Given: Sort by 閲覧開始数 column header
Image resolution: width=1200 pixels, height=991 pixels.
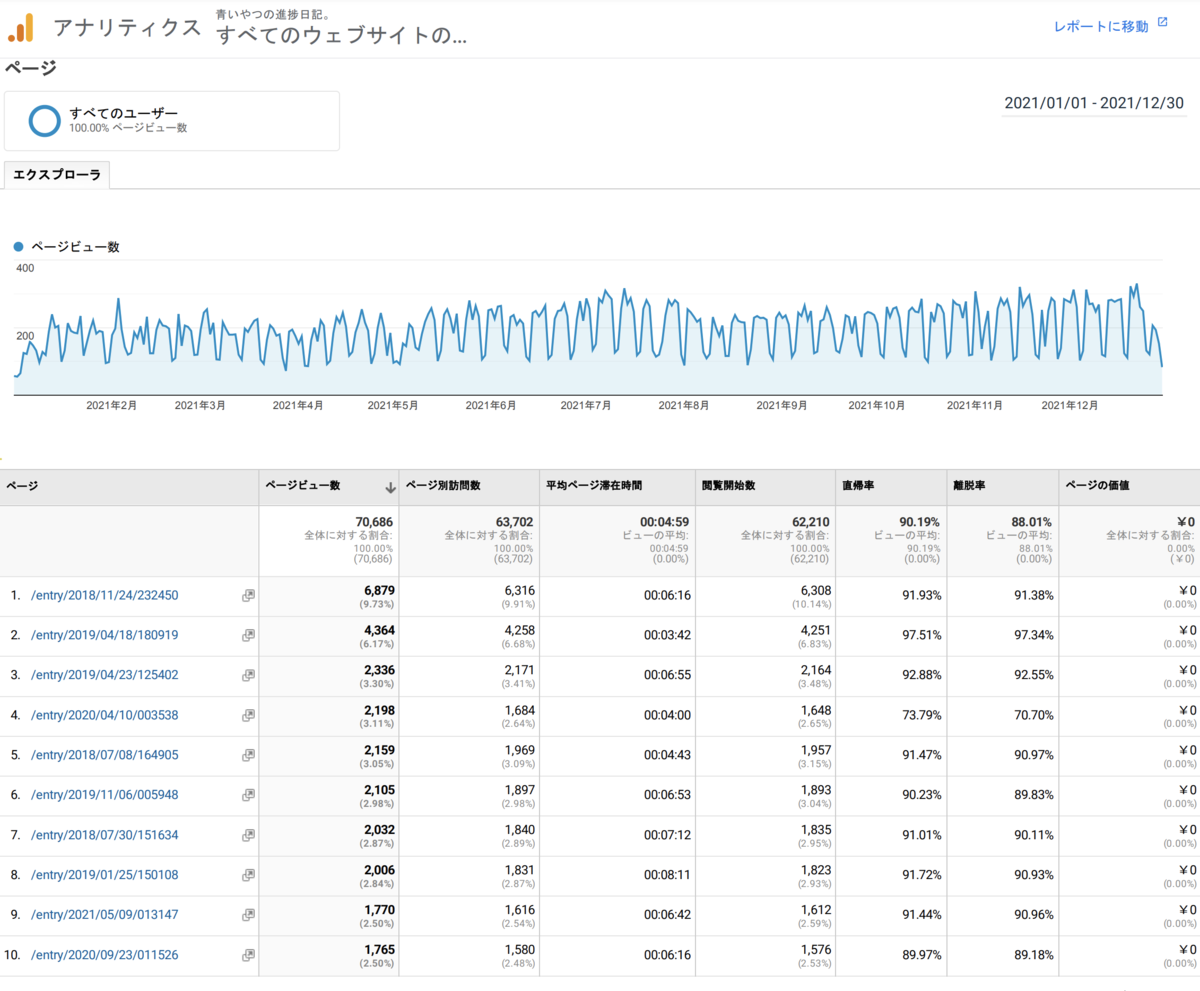Looking at the screenshot, I should (x=765, y=487).
